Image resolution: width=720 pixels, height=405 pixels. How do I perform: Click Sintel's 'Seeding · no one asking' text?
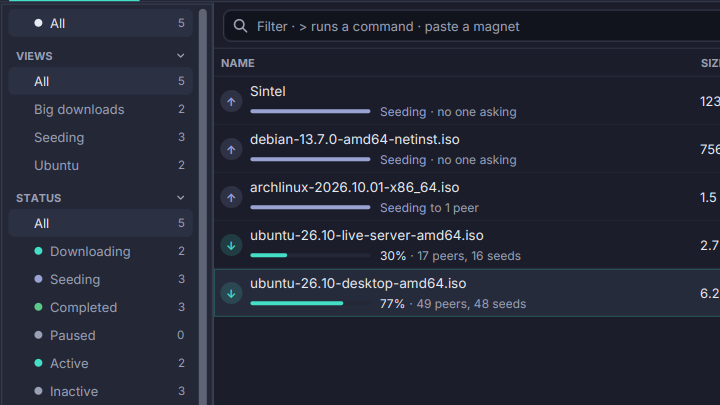(448, 112)
